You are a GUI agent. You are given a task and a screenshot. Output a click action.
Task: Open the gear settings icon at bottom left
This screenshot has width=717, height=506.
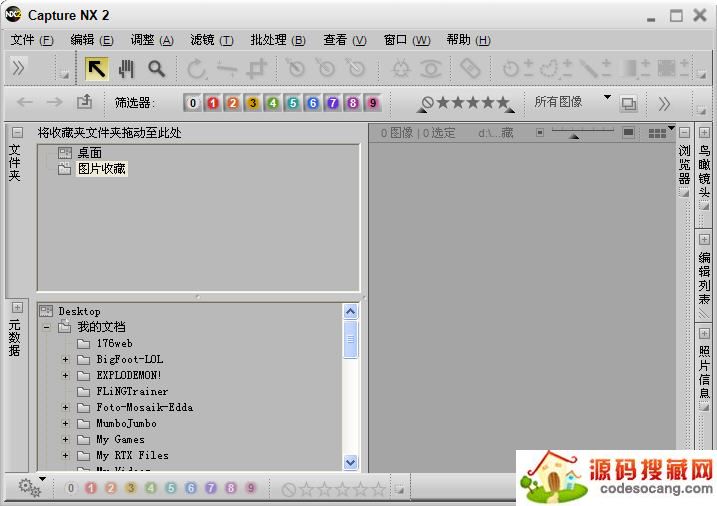(x=29, y=488)
